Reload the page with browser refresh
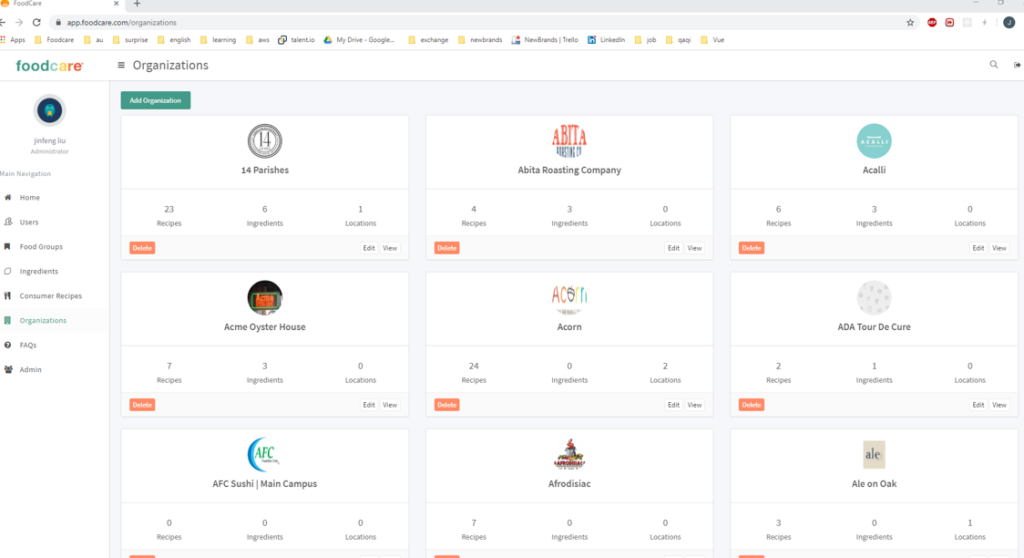The width and height of the screenshot is (1024, 558). coord(37,22)
